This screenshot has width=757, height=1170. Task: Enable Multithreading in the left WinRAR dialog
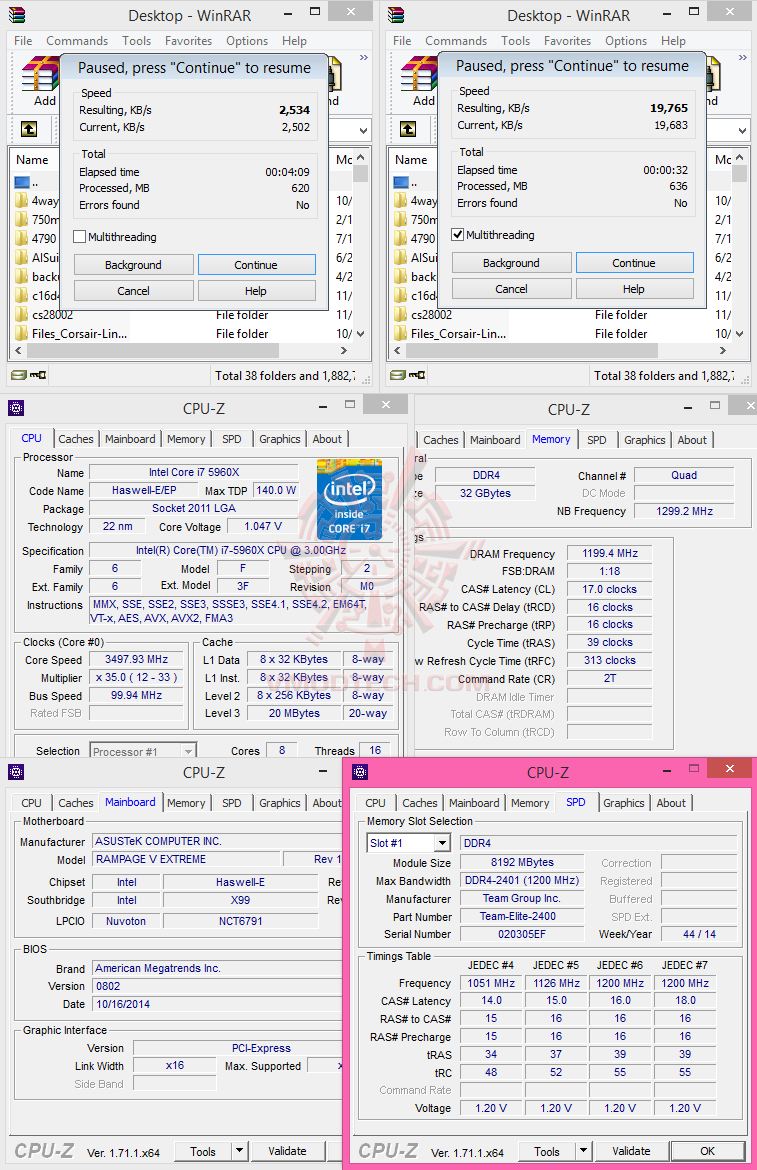pos(80,237)
